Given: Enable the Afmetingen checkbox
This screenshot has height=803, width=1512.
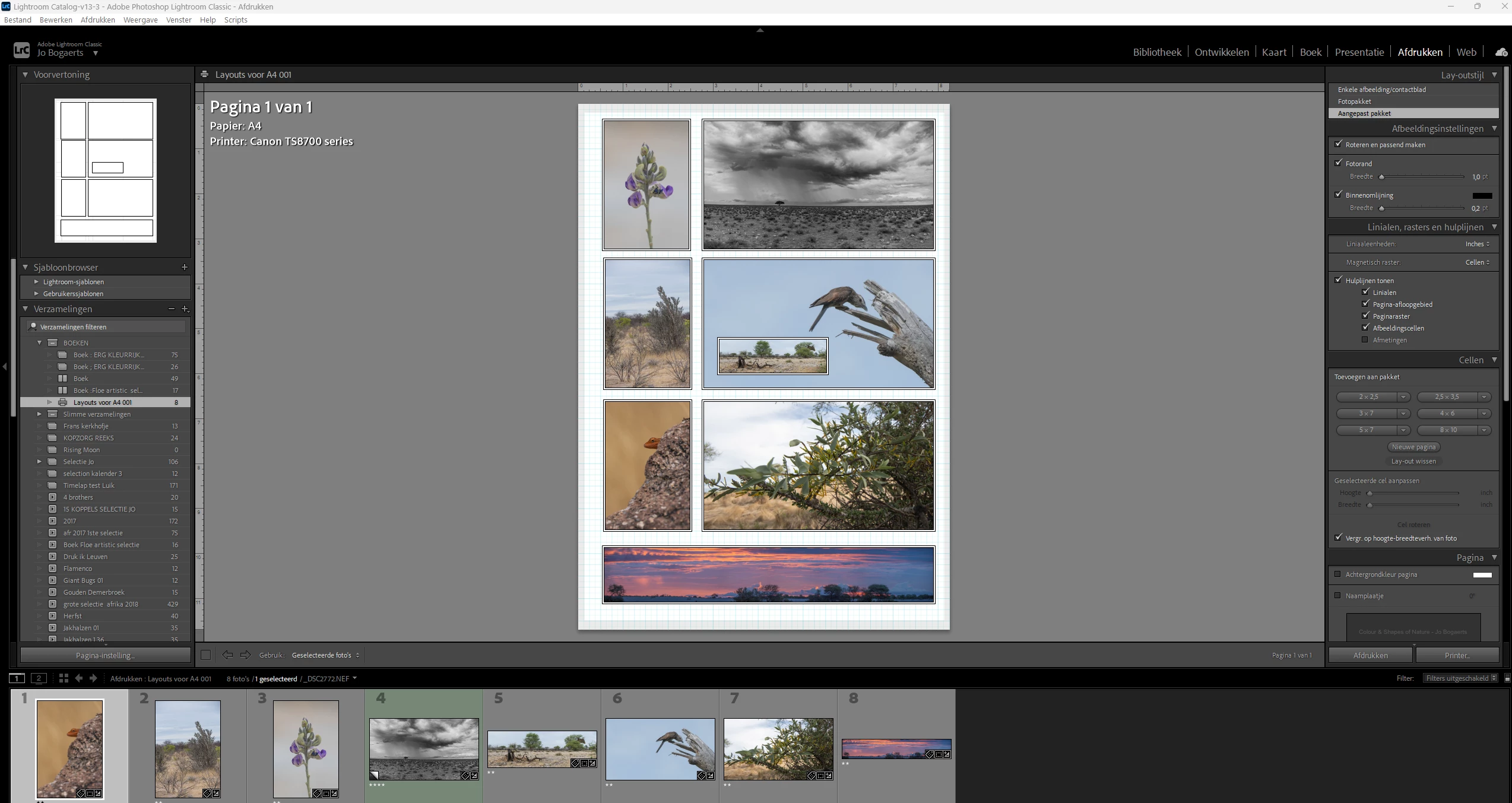Looking at the screenshot, I should pos(1365,340).
